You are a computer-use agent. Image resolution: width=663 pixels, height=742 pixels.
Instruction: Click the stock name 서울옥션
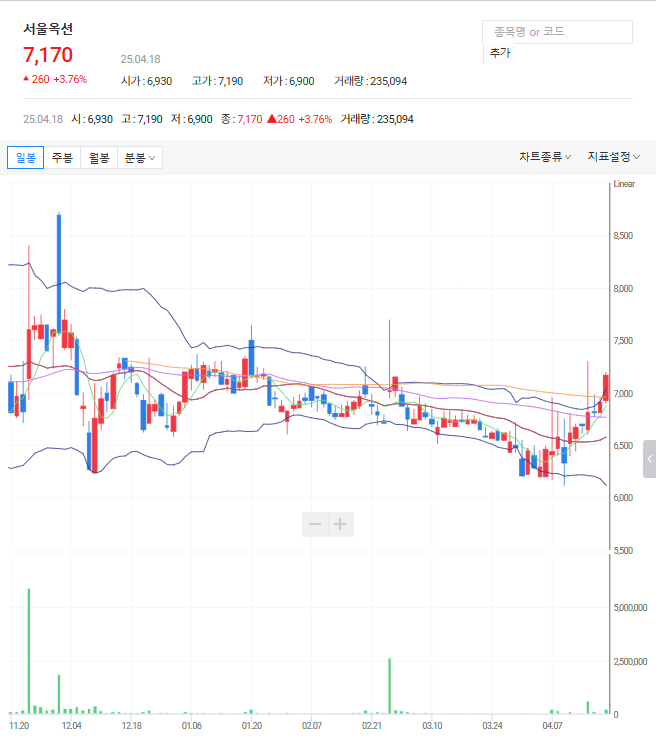pyautogui.click(x=48, y=29)
